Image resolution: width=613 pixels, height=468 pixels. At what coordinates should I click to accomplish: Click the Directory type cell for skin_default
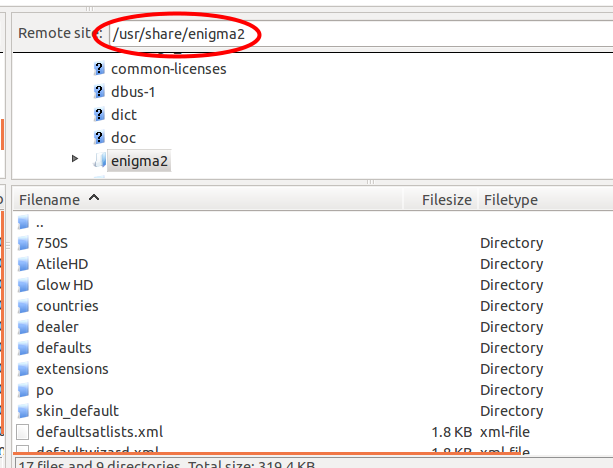(x=511, y=411)
